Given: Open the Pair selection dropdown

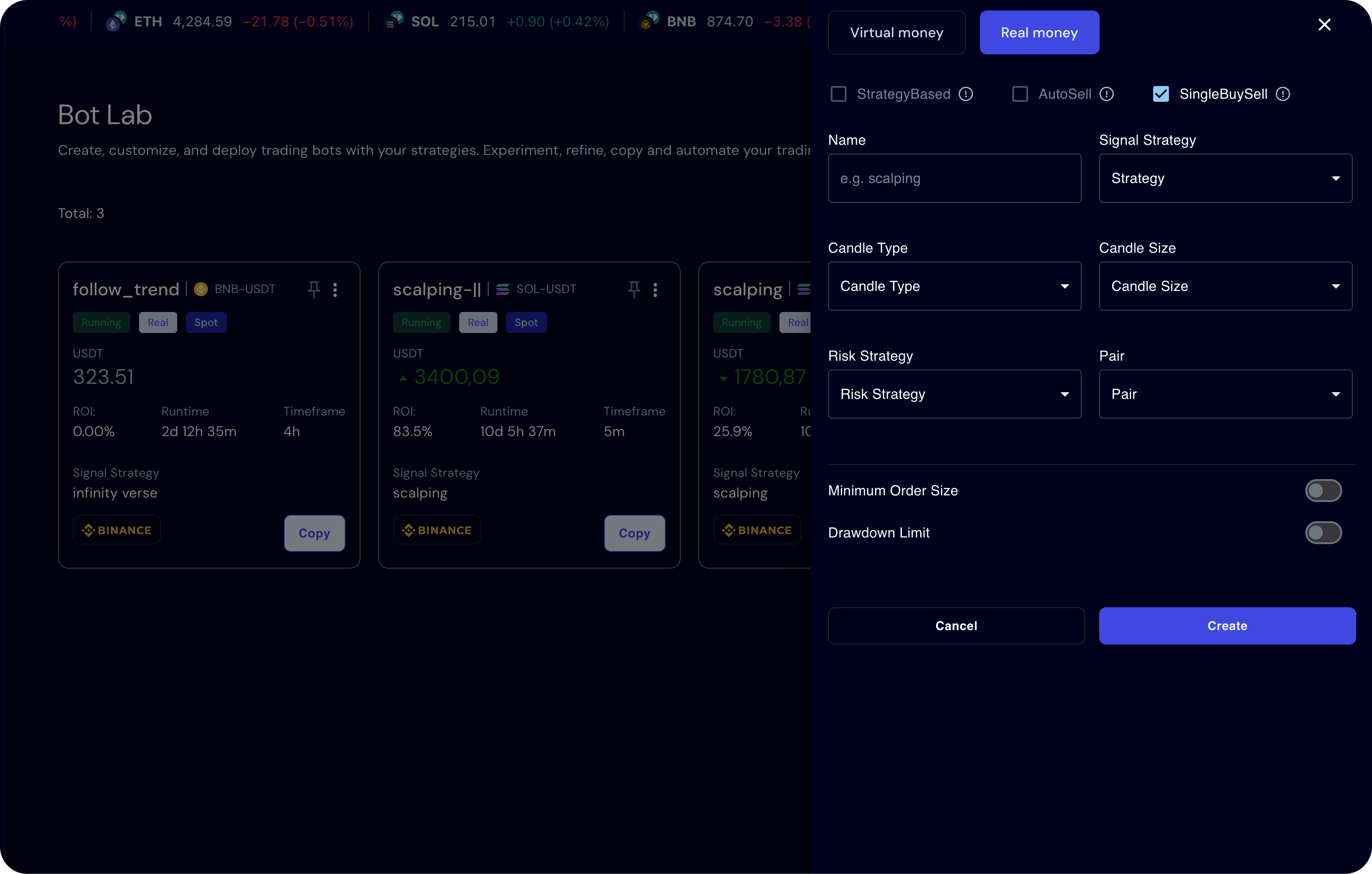Looking at the screenshot, I should [x=1225, y=394].
